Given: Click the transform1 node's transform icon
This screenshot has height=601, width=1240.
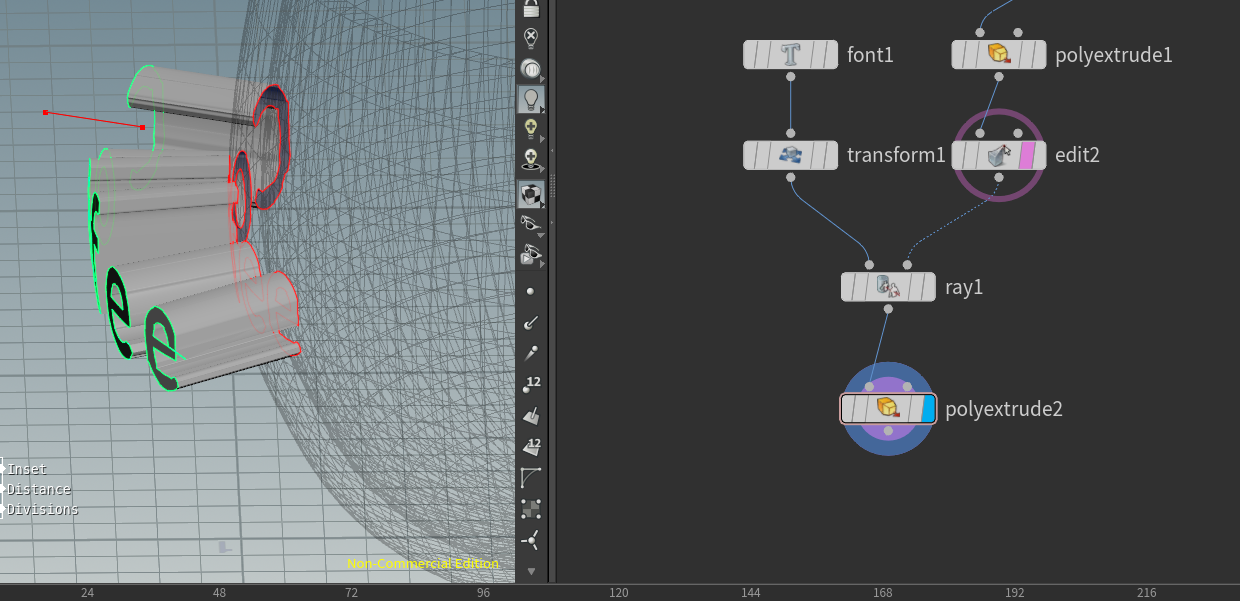Looking at the screenshot, I should [x=790, y=155].
